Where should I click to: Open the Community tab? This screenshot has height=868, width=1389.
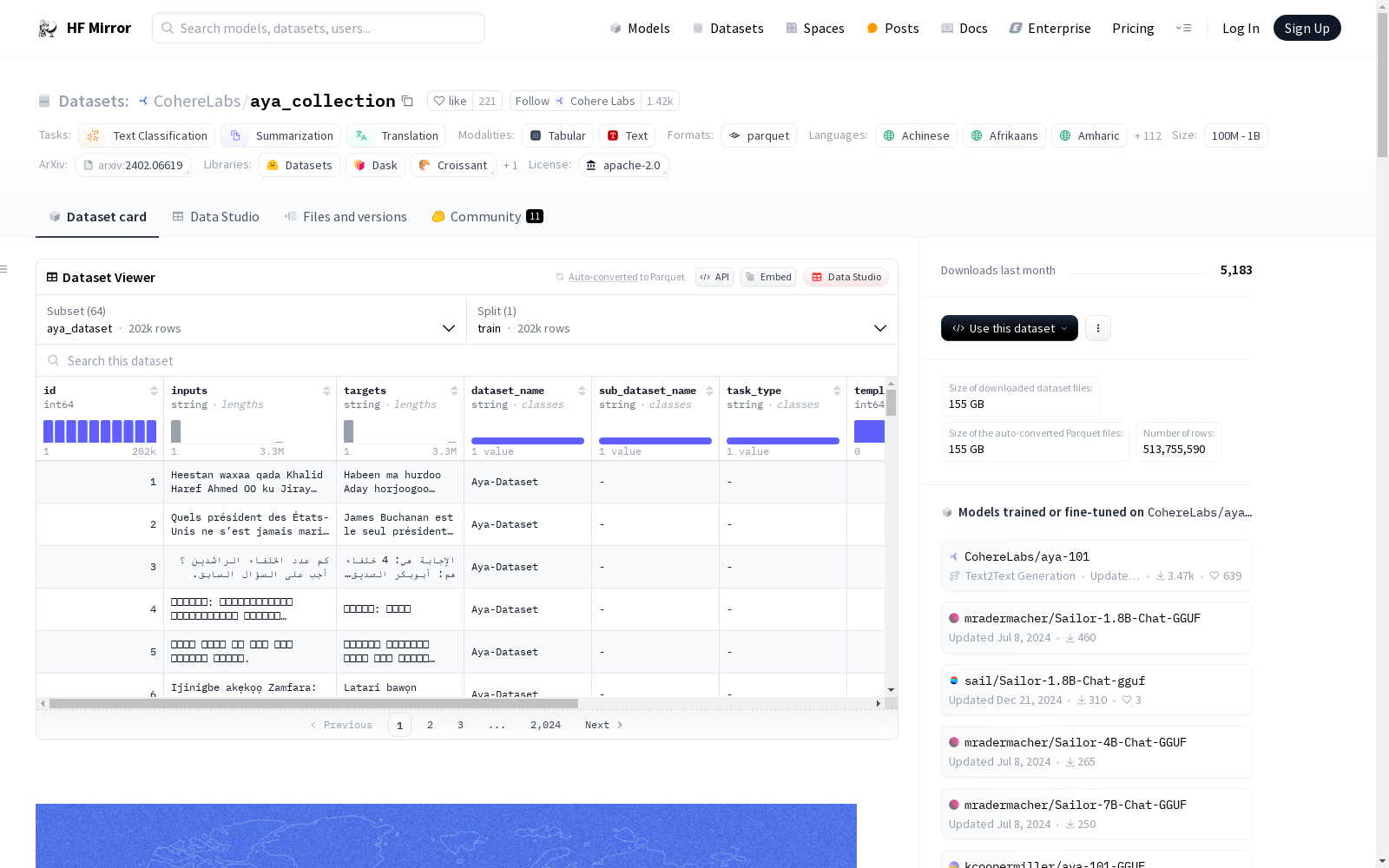(x=487, y=216)
